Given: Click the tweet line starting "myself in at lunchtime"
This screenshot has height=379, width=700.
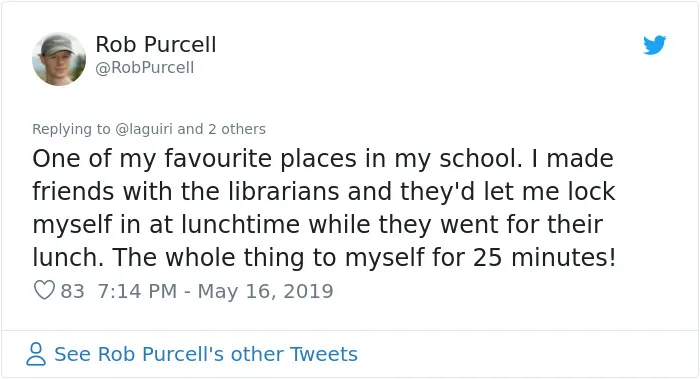Looking at the screenshot, I should [x=317, y=225].
